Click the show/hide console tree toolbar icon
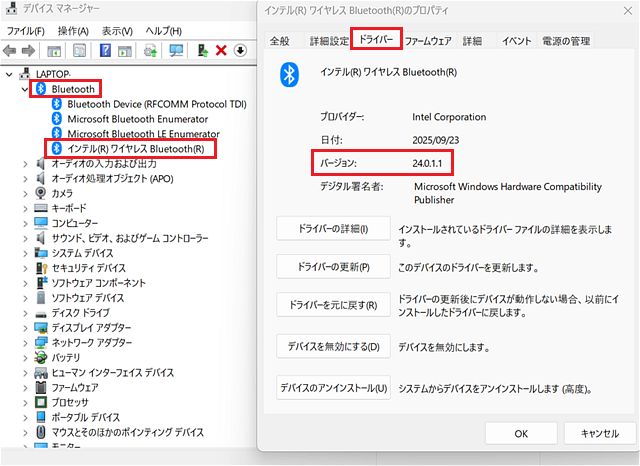Image resolution: width=640 pixels, height=466 pixels. 54,51
